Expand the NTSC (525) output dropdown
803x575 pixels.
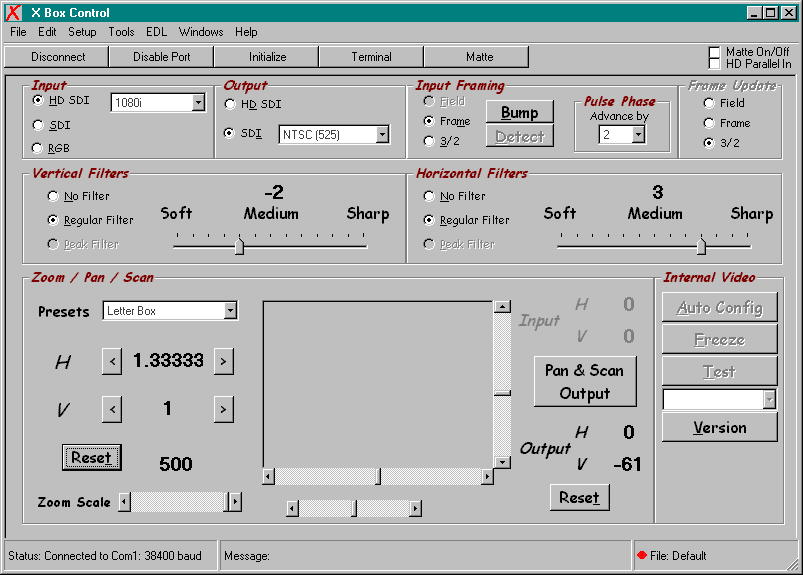pos(382,134)
